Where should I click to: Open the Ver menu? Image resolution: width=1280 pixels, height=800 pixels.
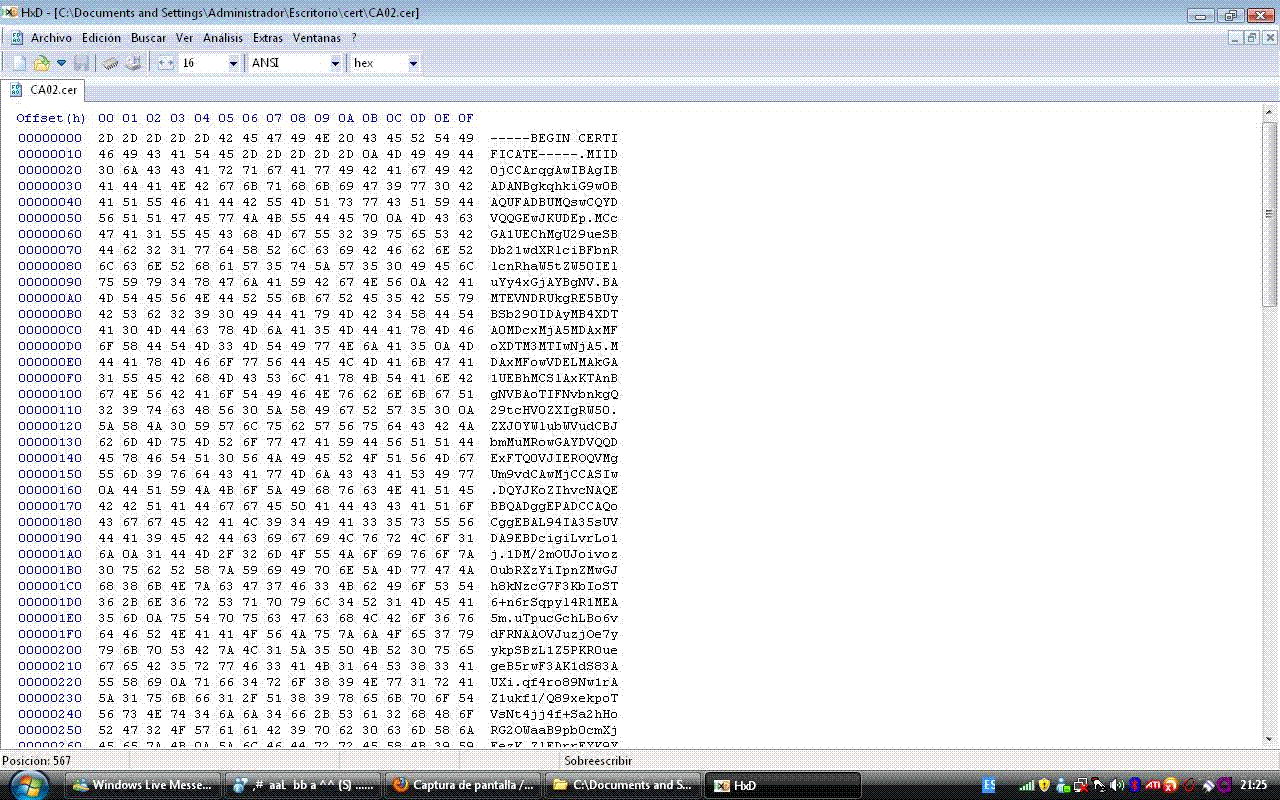pos(184,38)
